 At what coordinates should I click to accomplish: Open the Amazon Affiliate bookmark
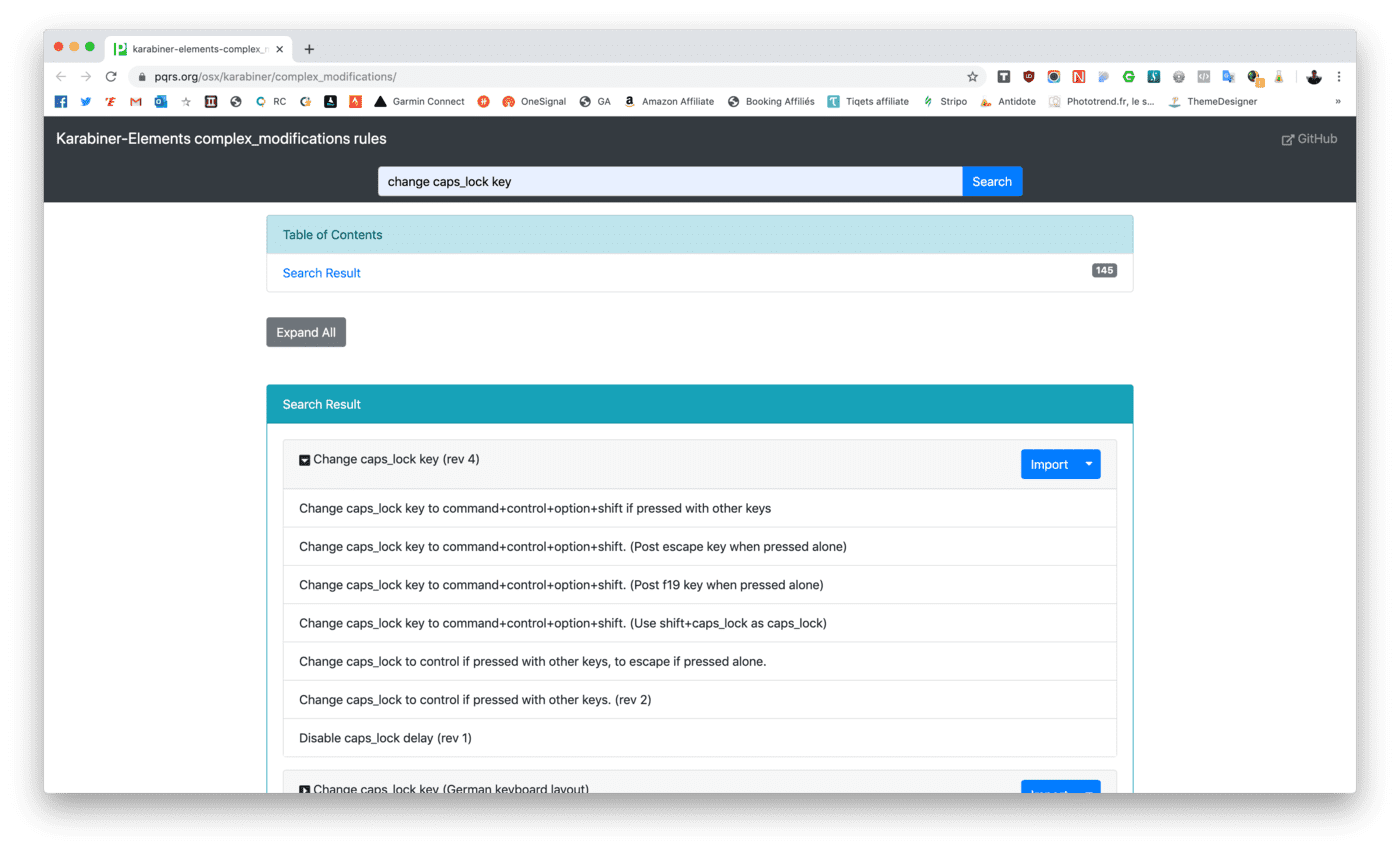click(x=669, y=102)
